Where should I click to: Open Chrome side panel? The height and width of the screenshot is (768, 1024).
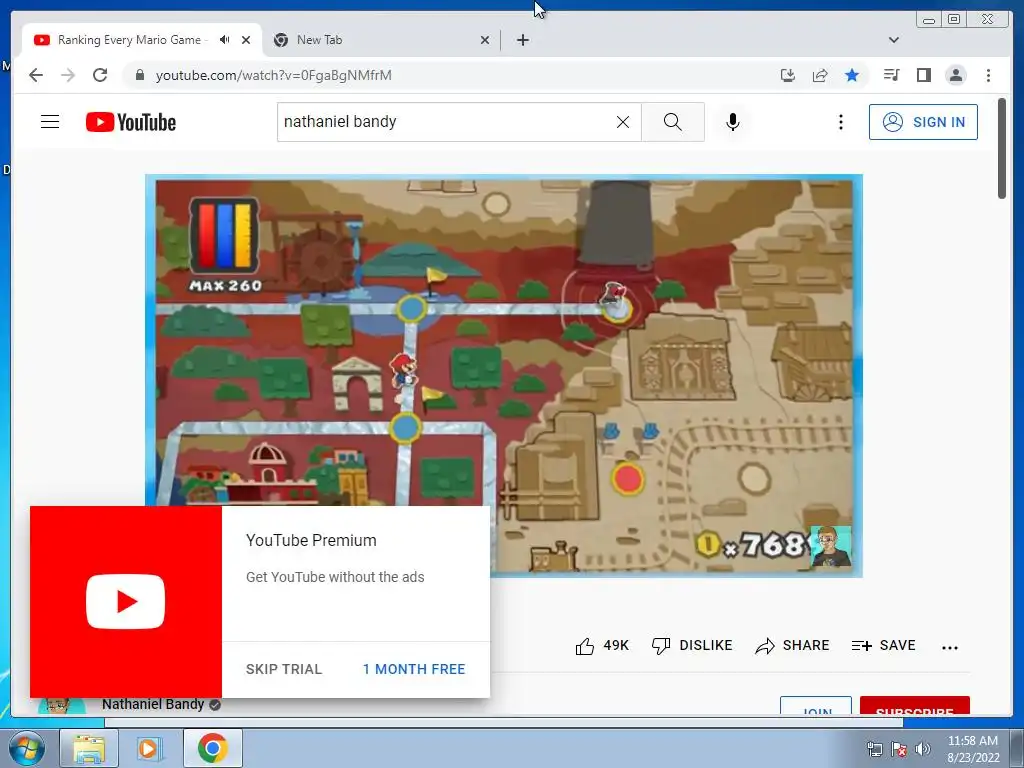click(923, 75)
